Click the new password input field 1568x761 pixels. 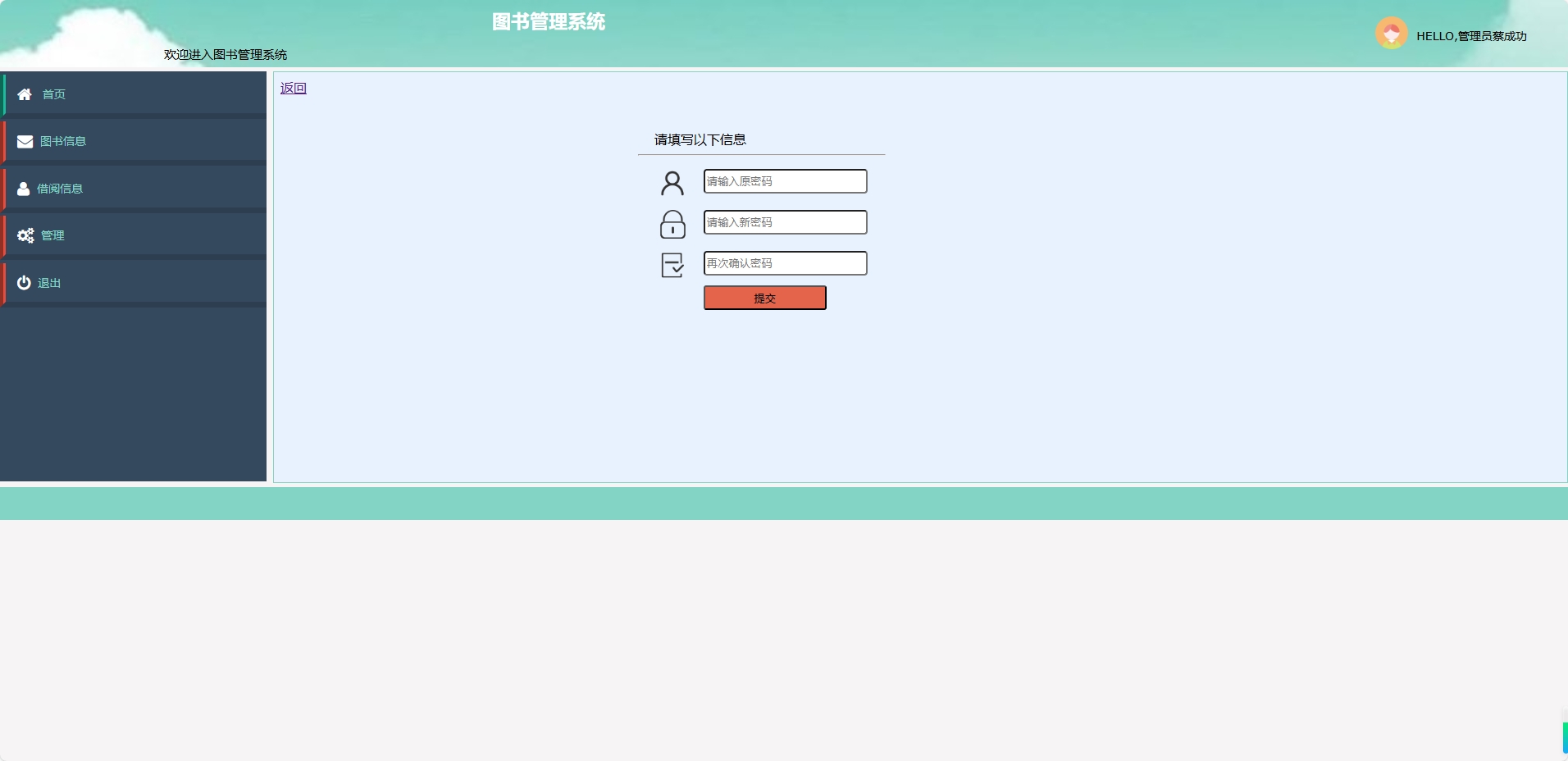(x=784, y=222)
